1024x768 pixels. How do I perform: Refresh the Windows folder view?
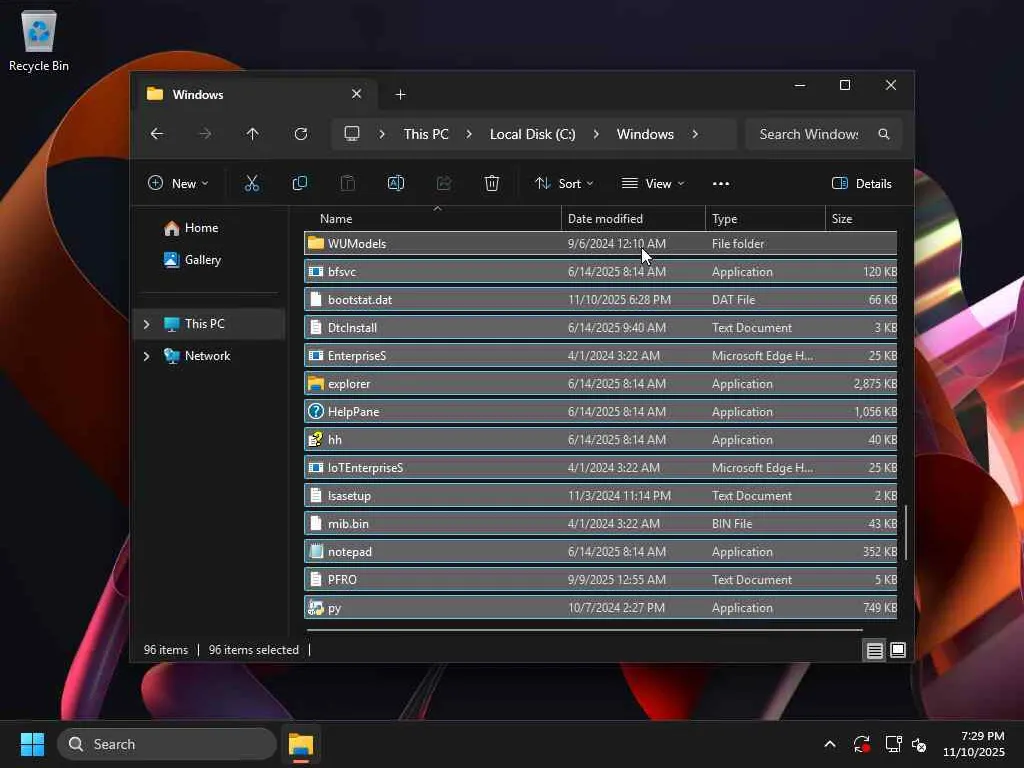[x=300, y=134]
